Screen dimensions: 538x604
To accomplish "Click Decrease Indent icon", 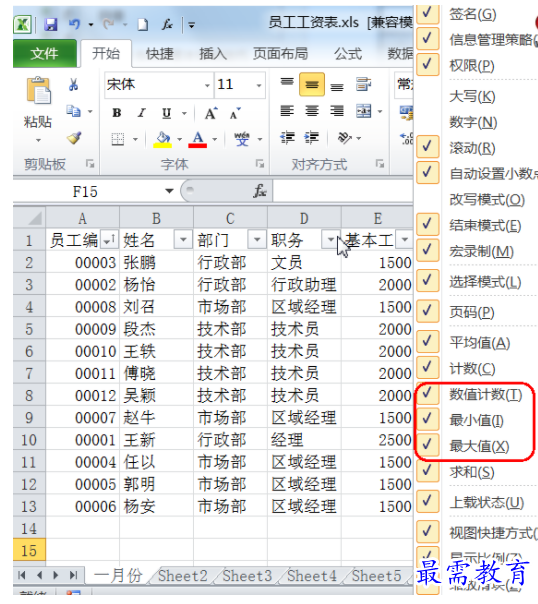I will [287, 138].
